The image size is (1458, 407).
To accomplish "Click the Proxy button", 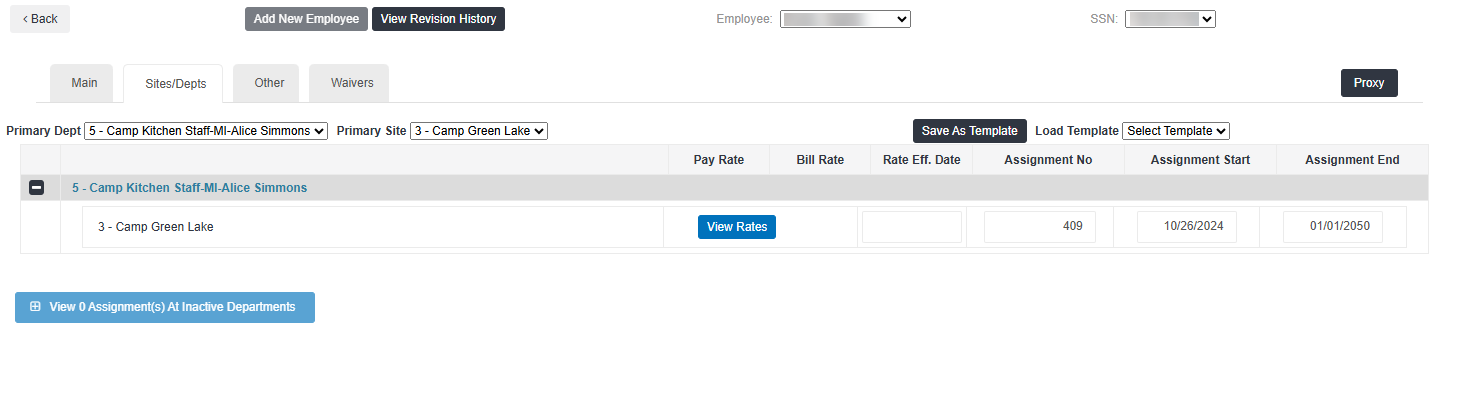I will tap(1368, 83).
